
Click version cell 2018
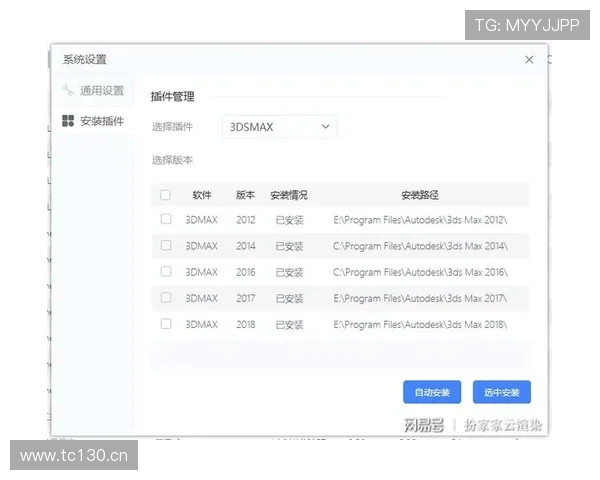click(x=246, y=325)
